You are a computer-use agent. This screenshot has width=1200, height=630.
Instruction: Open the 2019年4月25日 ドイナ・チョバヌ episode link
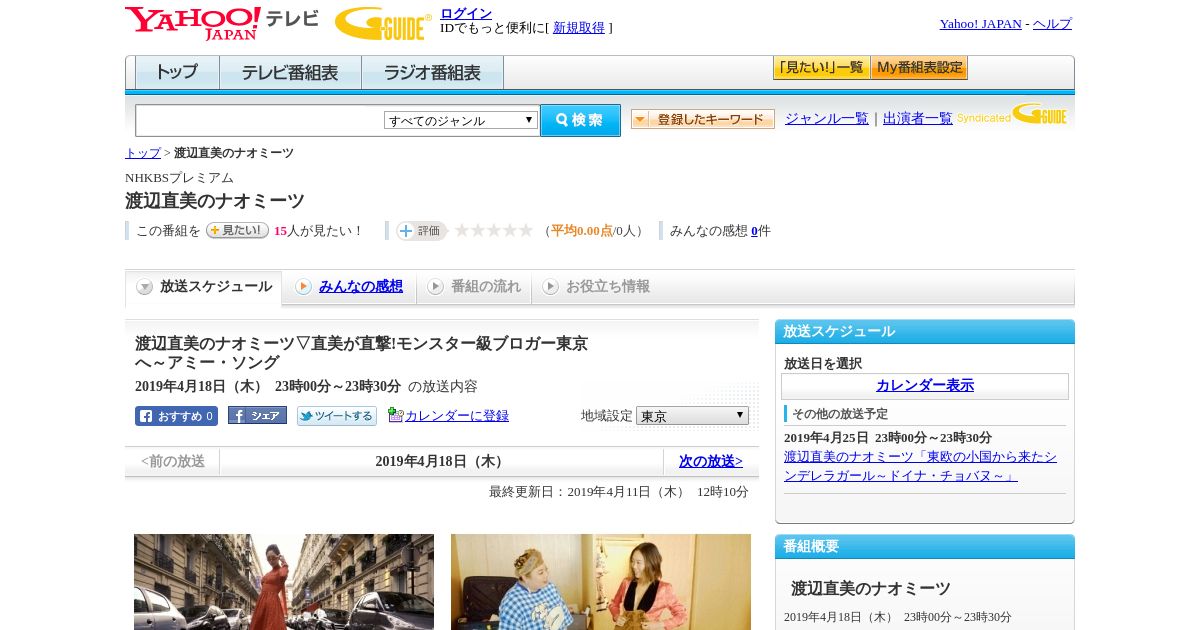coord(920,466)
